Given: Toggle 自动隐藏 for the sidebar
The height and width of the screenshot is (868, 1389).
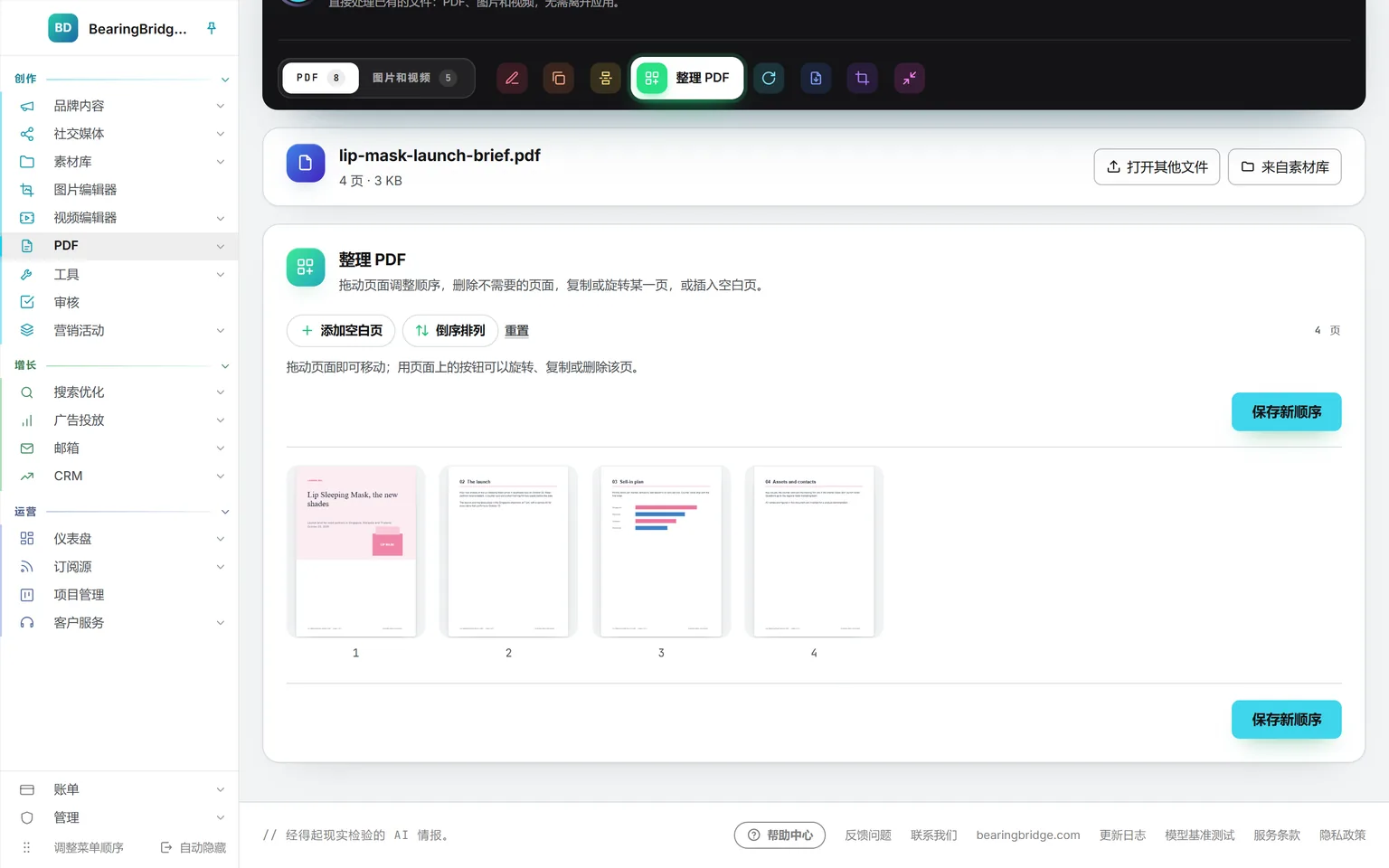Looking at the screenshot, I should click(194, 848).
